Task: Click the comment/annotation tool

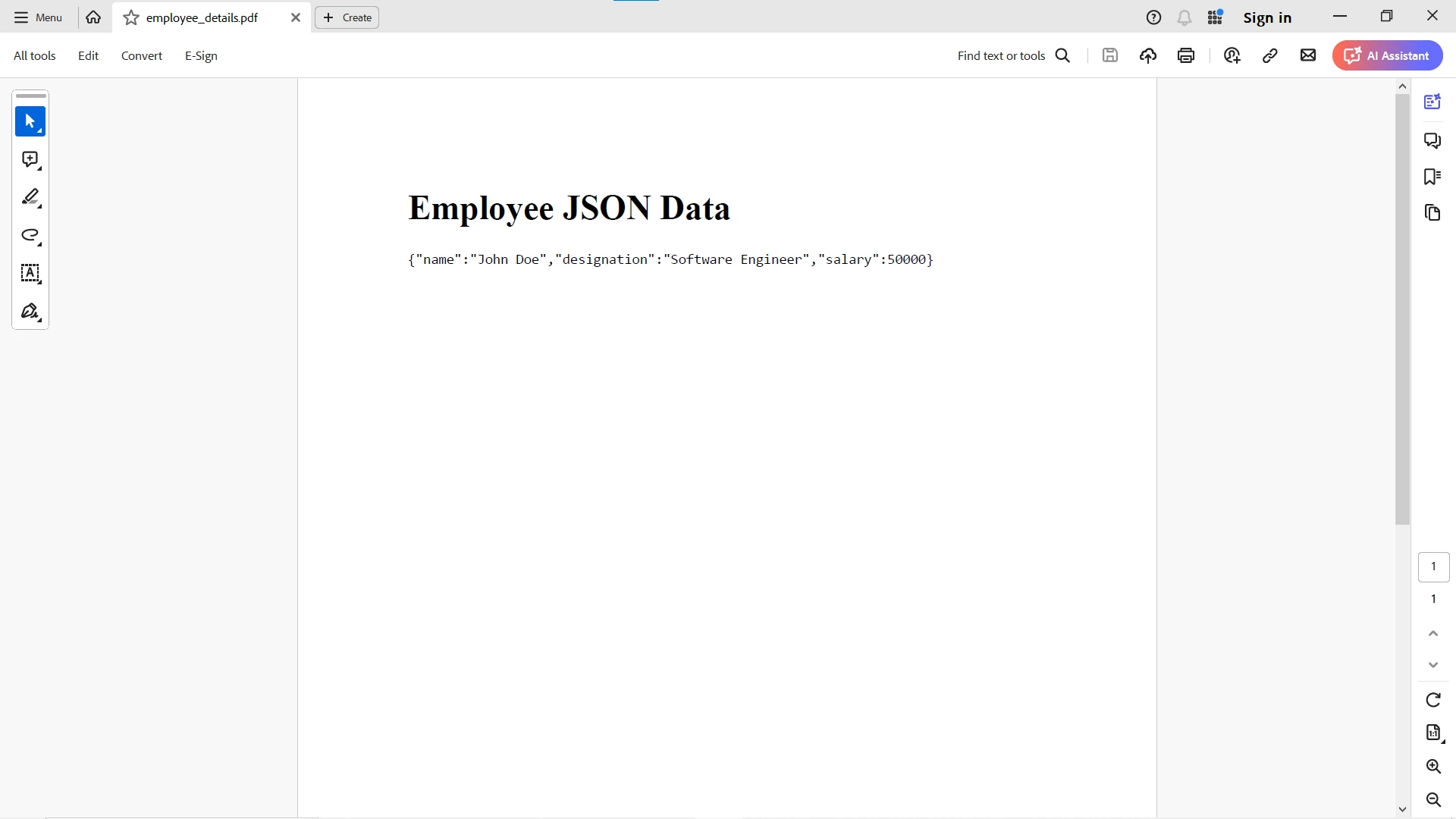Action: pyautogui.click(x=30, y=160)
